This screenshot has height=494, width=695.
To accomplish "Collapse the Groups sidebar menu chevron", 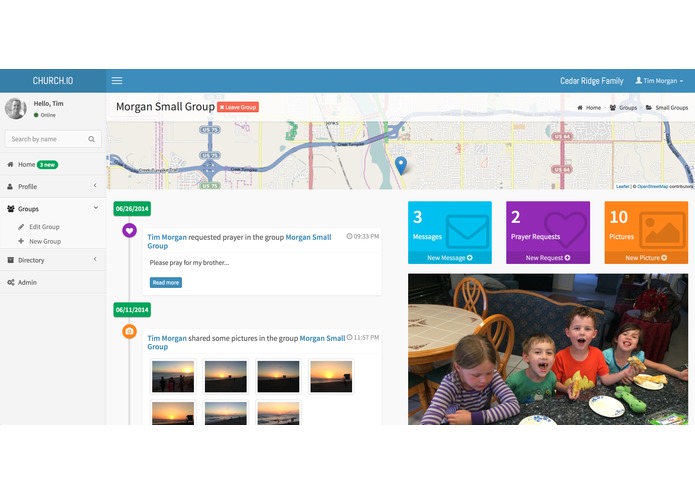I will point(96,208).
